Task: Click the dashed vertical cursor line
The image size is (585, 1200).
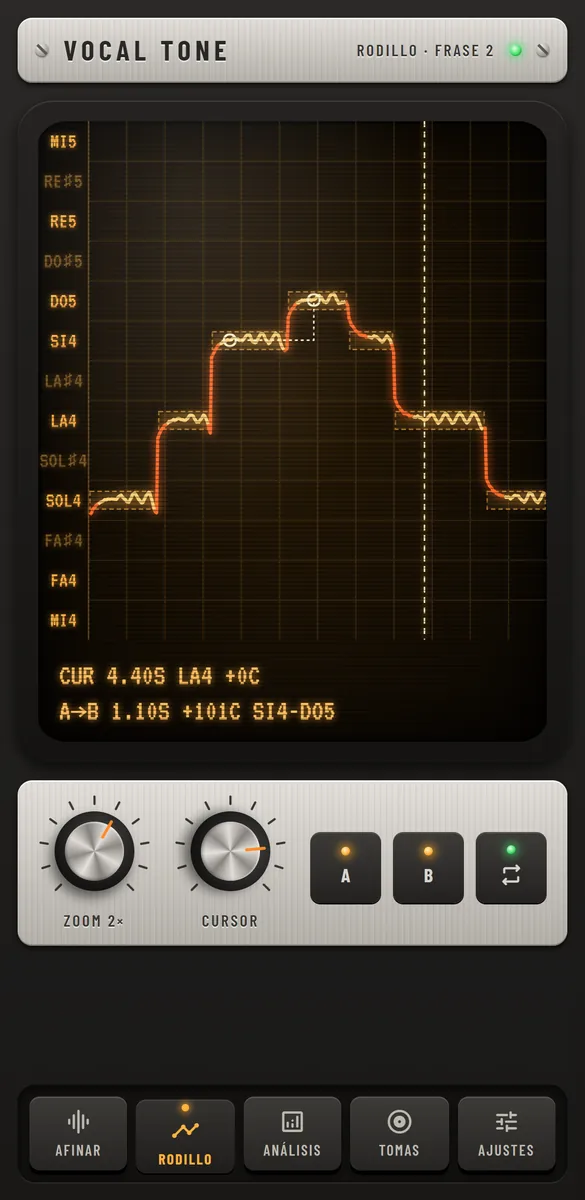Action: (424, 380)
